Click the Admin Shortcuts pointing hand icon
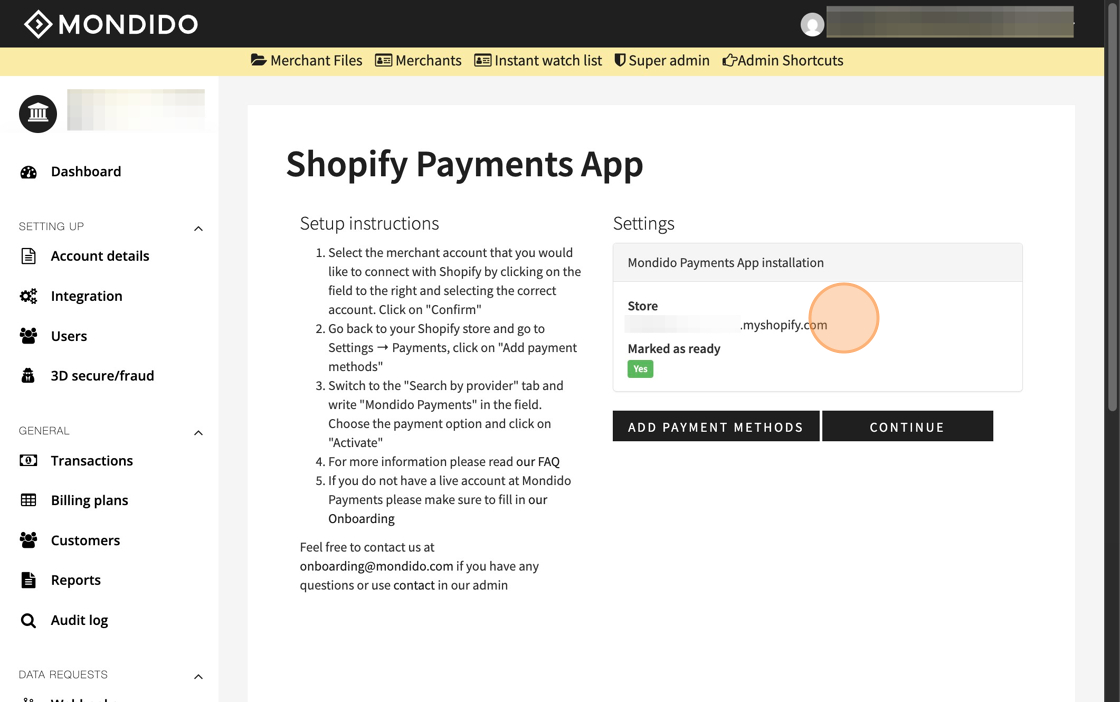Viewport: 1120px width, 702px height. click(x=729, y=61)
